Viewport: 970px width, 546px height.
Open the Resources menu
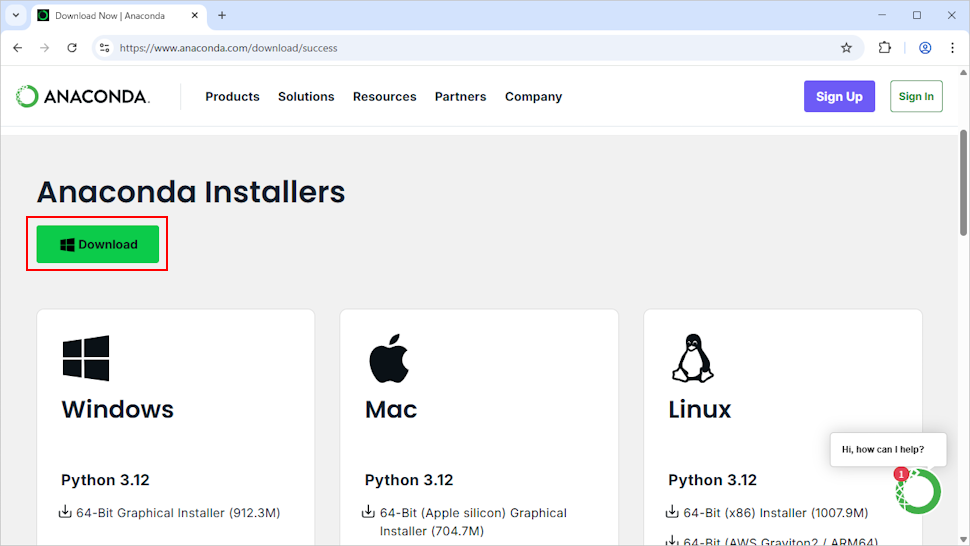click(x=385, y=96)
